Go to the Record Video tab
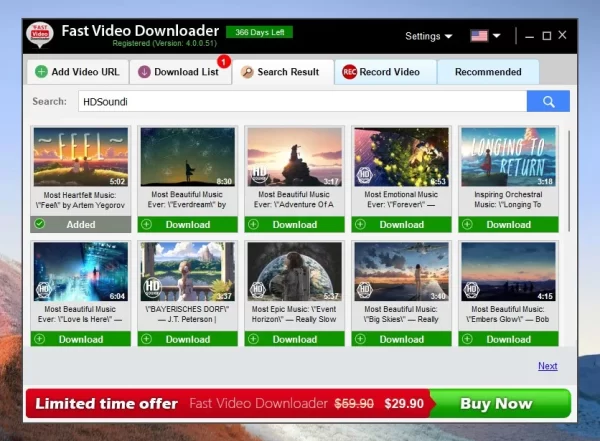 coord(385,72)
